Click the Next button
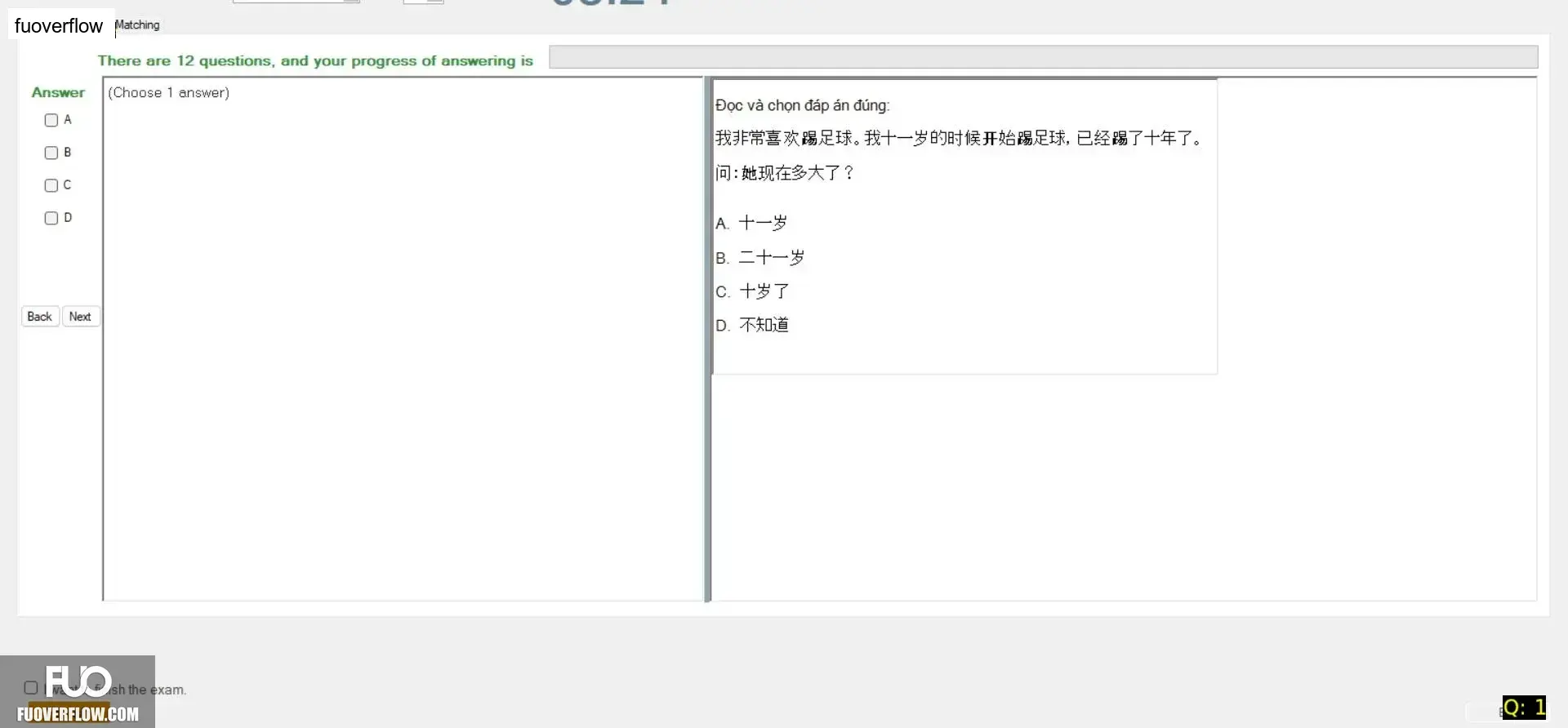Screen dimensions: 1568x728 pos(80,317)
